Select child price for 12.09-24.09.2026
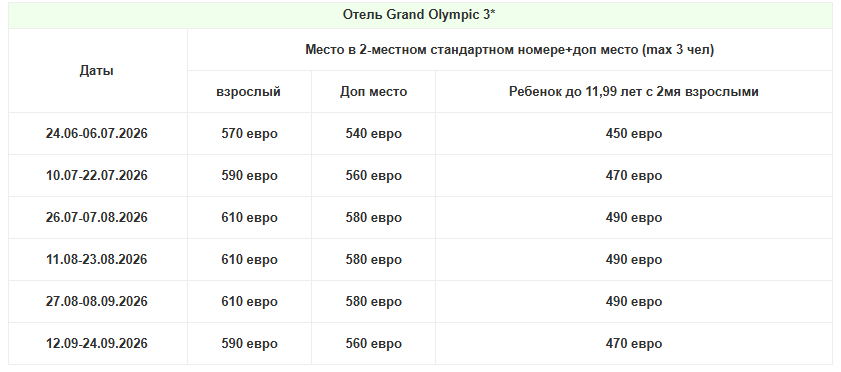This screenshot has width=841, height=372. pyautogui.click(x=634, y=343)
